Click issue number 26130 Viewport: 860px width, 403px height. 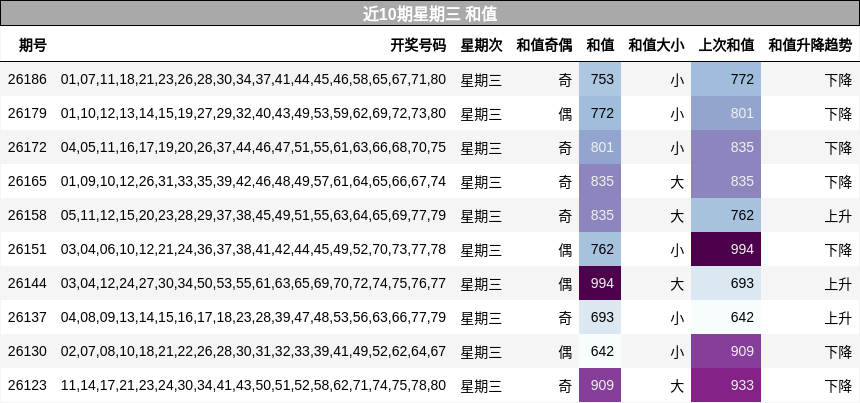27,351
